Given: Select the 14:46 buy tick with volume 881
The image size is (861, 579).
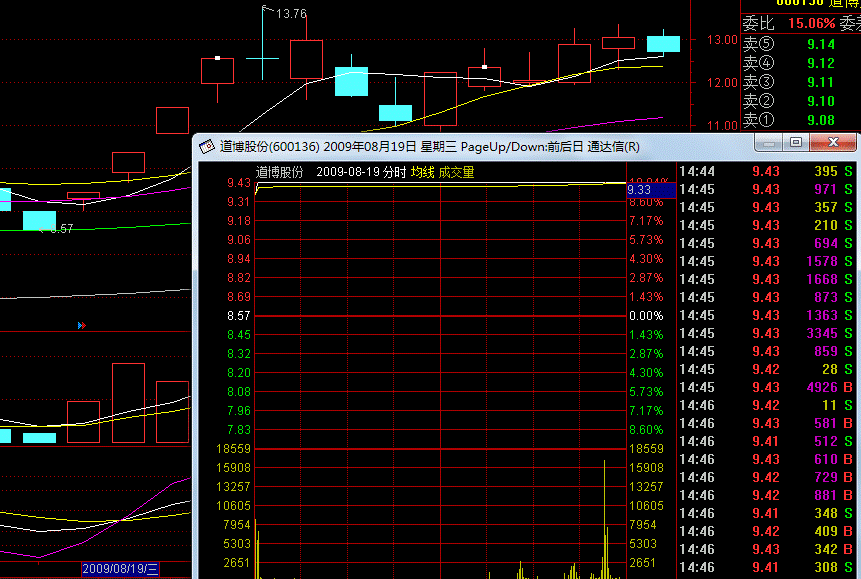Looking at the screenshot, I should click(x=767, y=496).
